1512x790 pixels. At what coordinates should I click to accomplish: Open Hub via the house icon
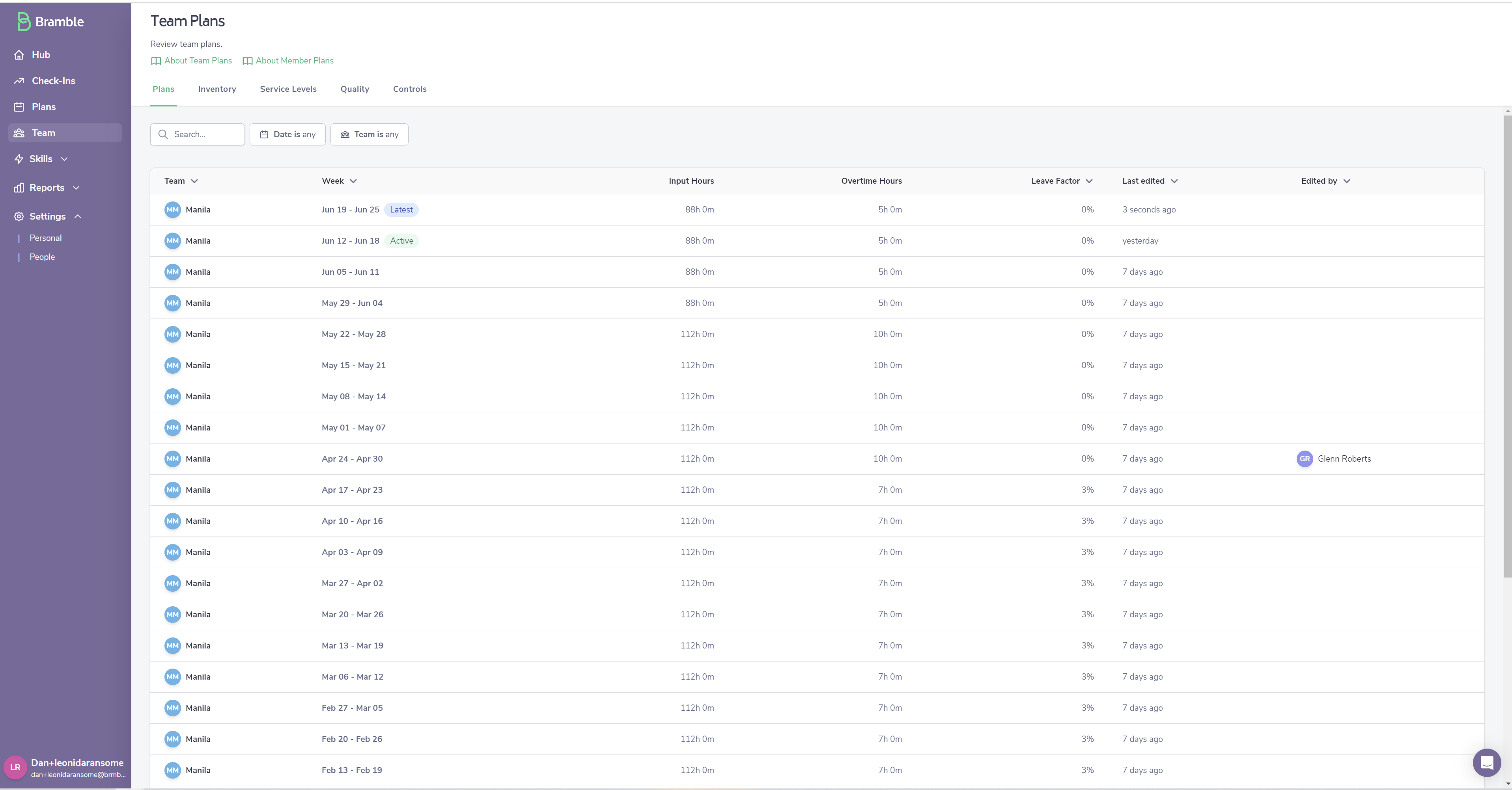[19, 54]
